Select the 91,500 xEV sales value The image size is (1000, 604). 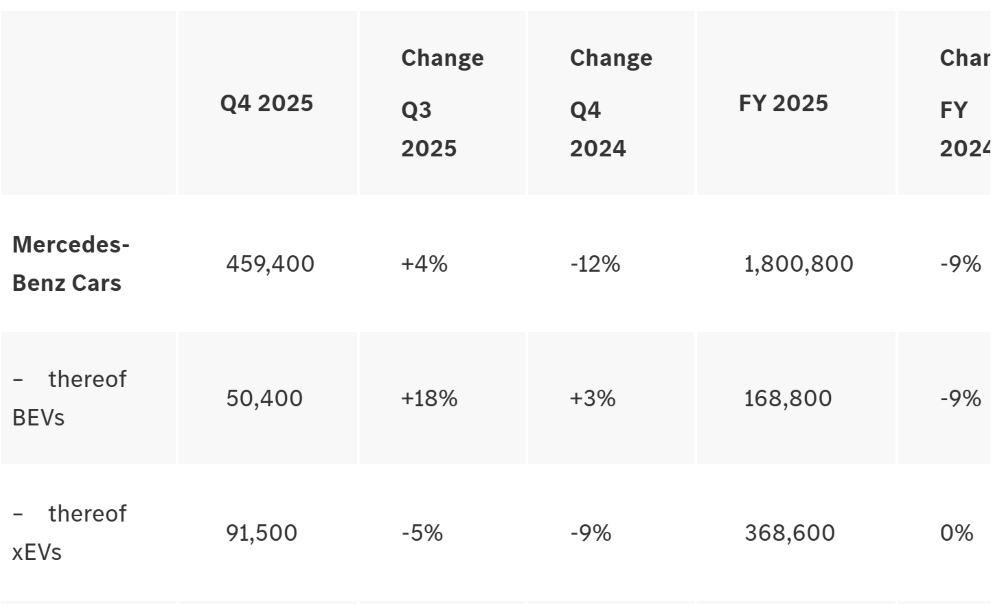pyautogui.click(x=261, y=533)
